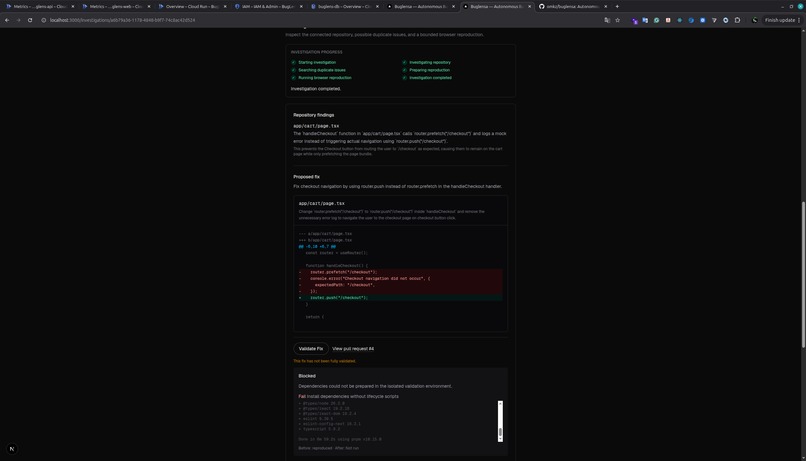Click the removed console.error diff line

(x=400, y=279)
